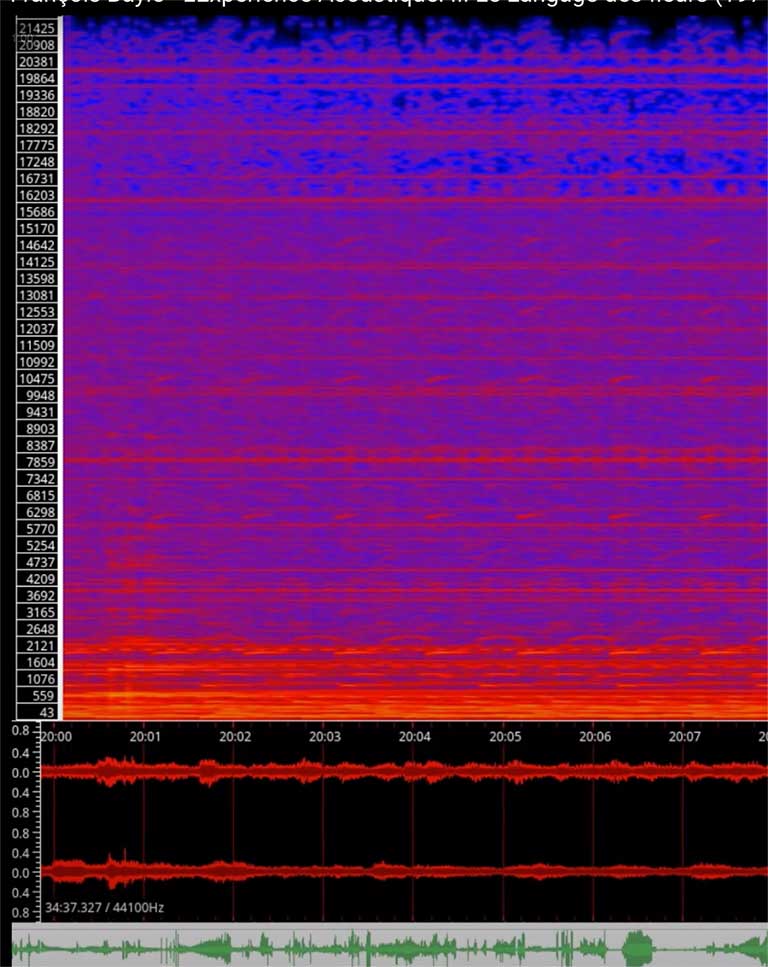The height and width of the screenshot is (967, 768).
Task: Select the 15170 frequency label
Action: point(37,228)
